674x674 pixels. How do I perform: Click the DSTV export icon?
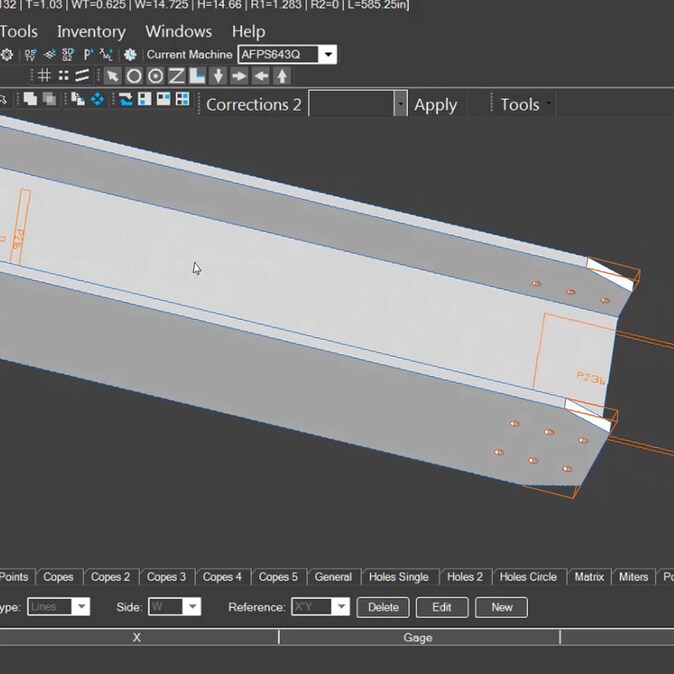(31, 55)
